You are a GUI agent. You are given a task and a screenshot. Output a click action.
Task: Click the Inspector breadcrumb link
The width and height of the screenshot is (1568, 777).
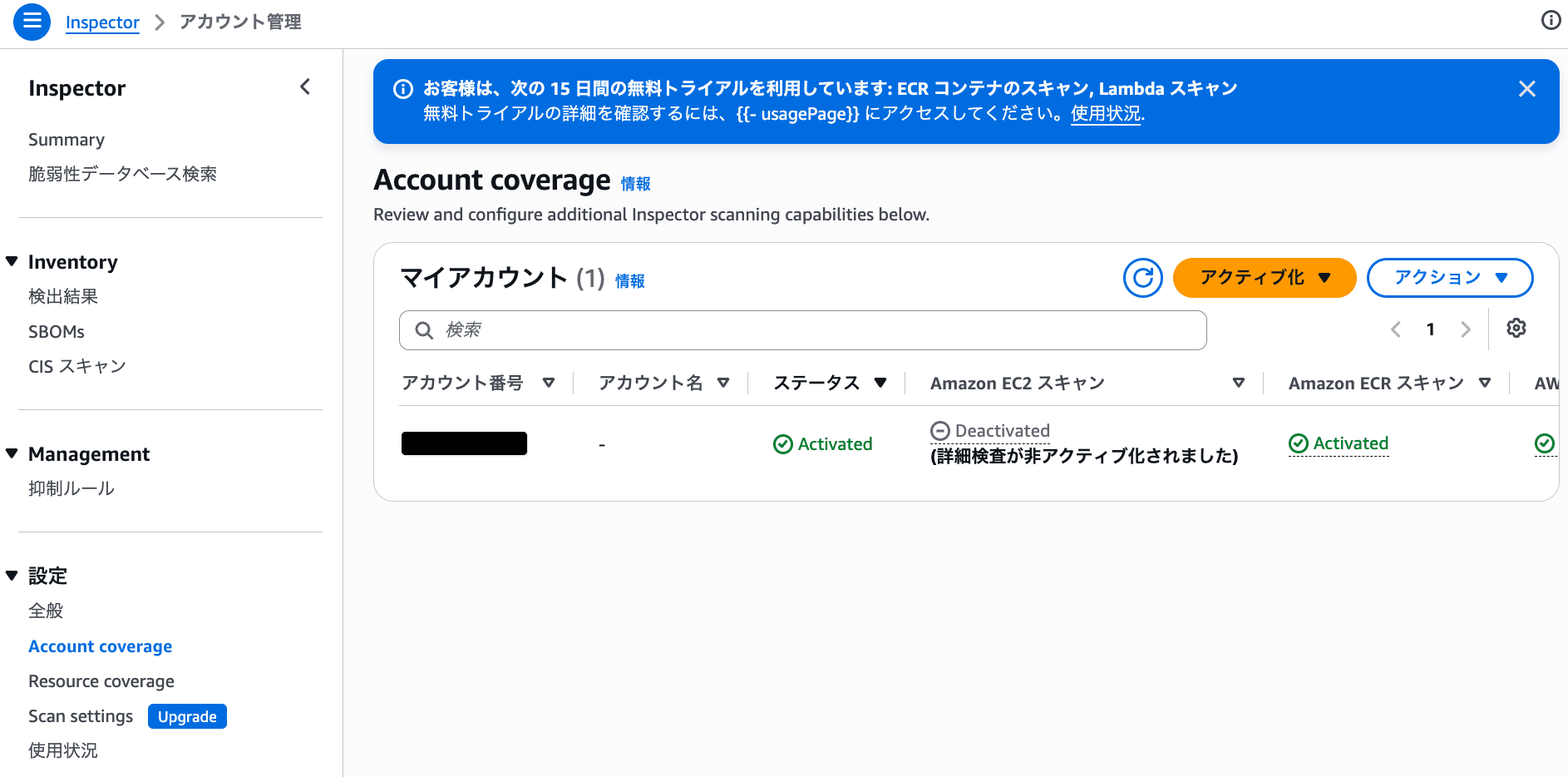[102, 22]
